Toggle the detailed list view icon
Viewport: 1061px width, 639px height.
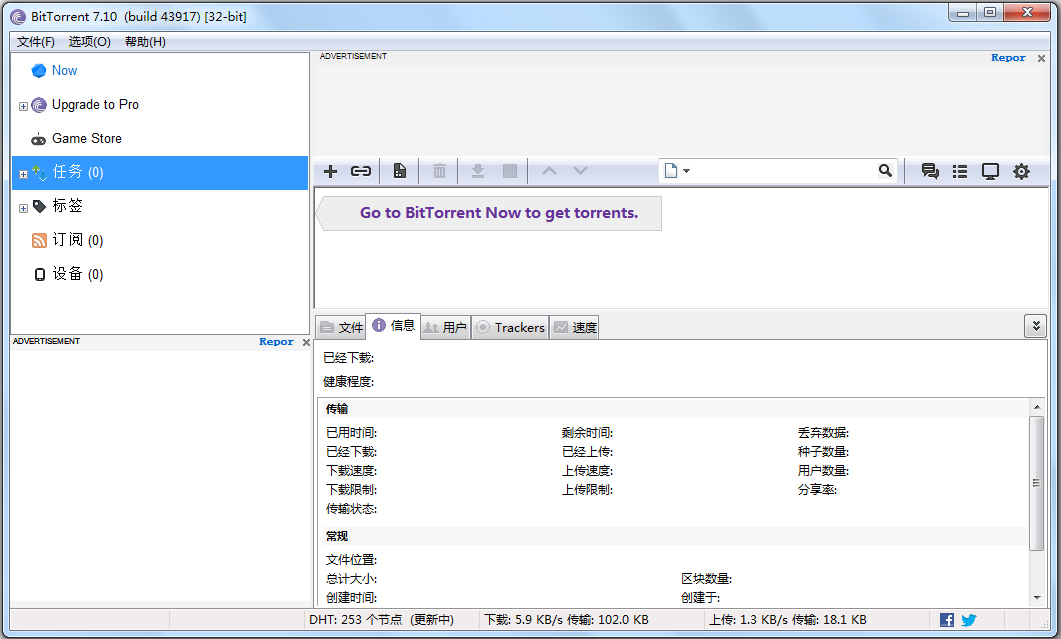[960, 171]
